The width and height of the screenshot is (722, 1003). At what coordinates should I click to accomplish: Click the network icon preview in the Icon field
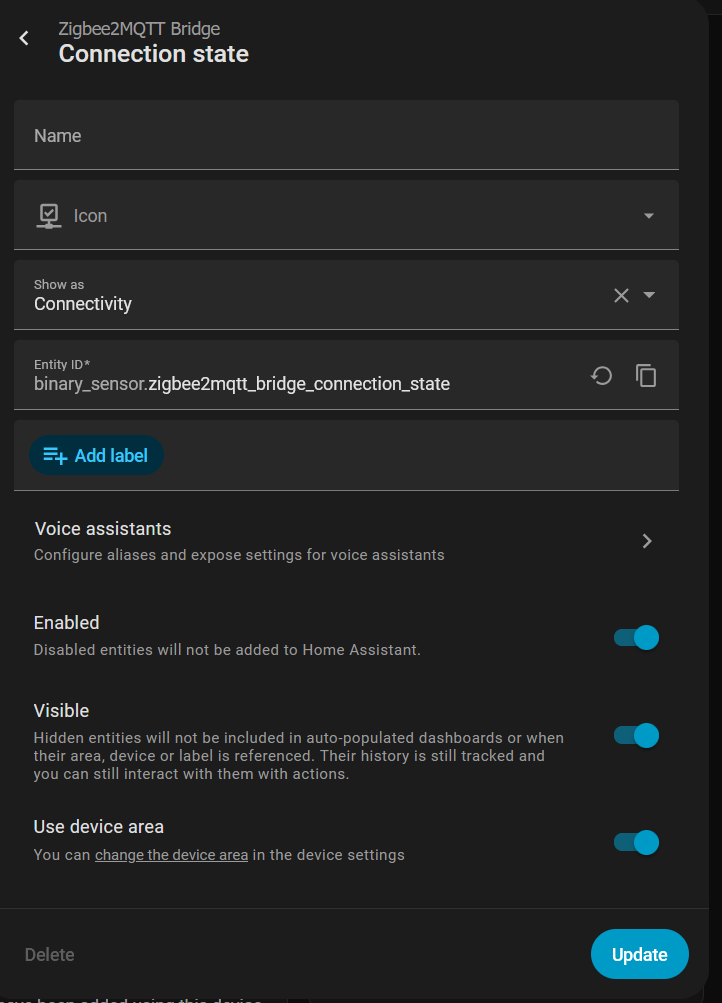(48, 215)
